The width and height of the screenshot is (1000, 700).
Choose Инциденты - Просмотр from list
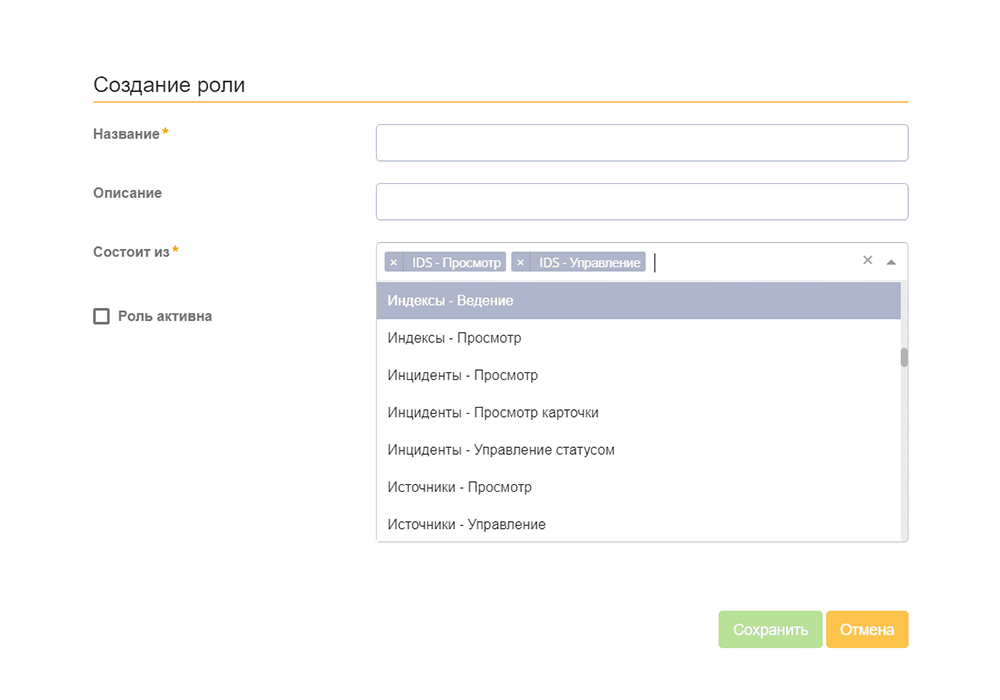462,375
